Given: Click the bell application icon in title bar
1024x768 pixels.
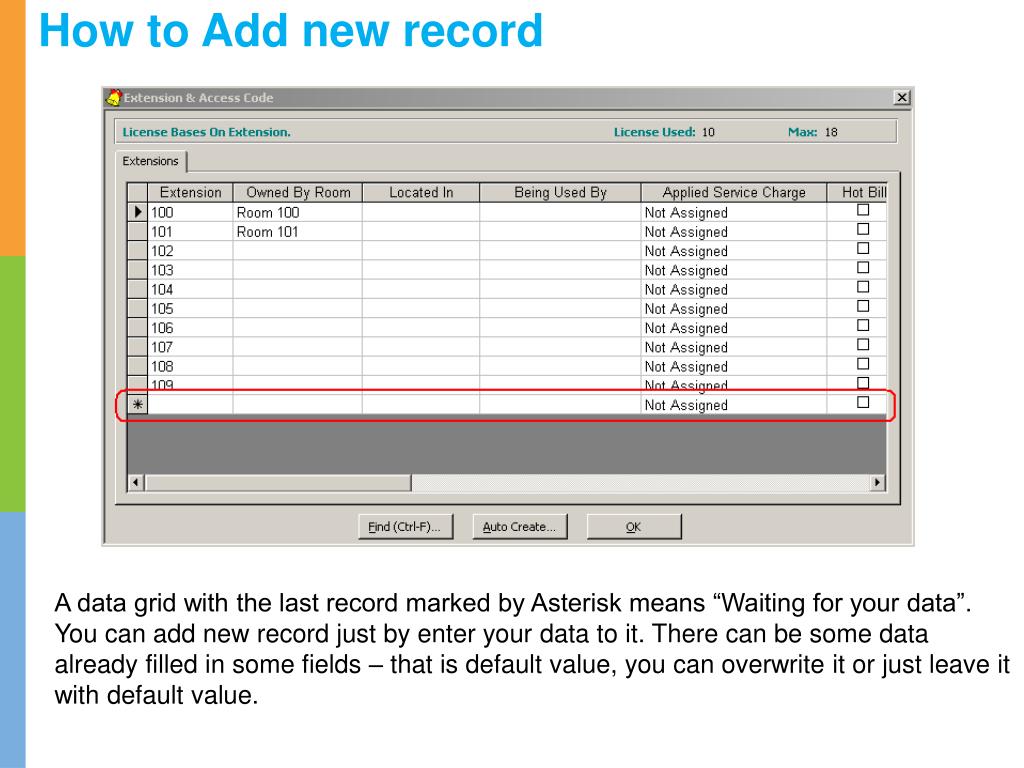Looking at the screenshot, I should [114, 98].
